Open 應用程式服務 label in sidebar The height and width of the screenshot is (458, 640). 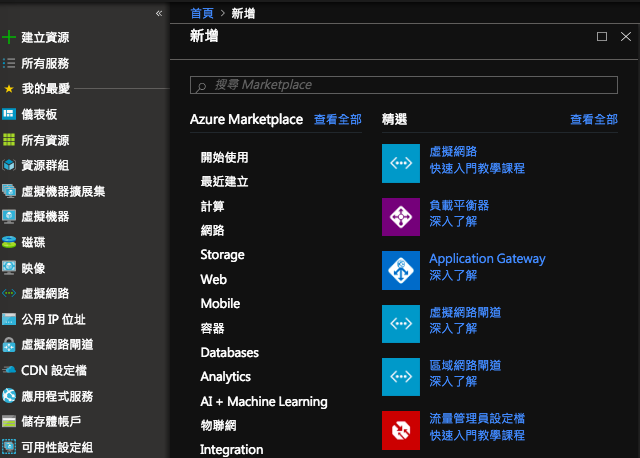point(57,396)
